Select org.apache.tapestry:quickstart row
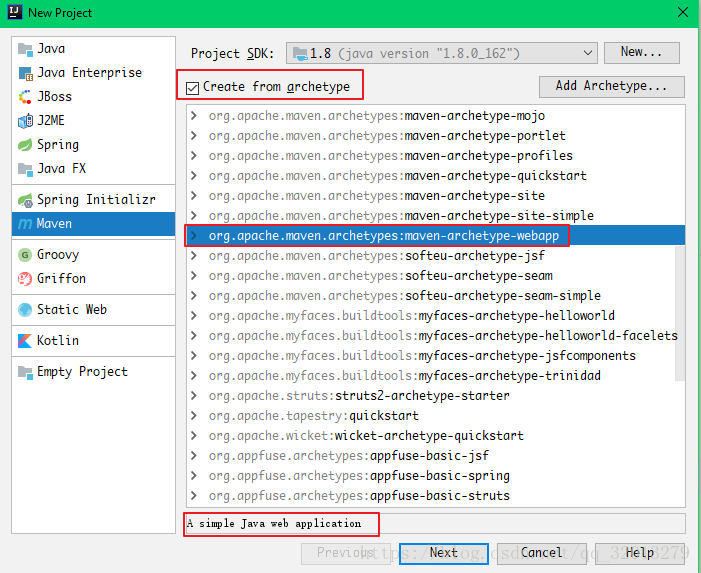 coord(435,416)
